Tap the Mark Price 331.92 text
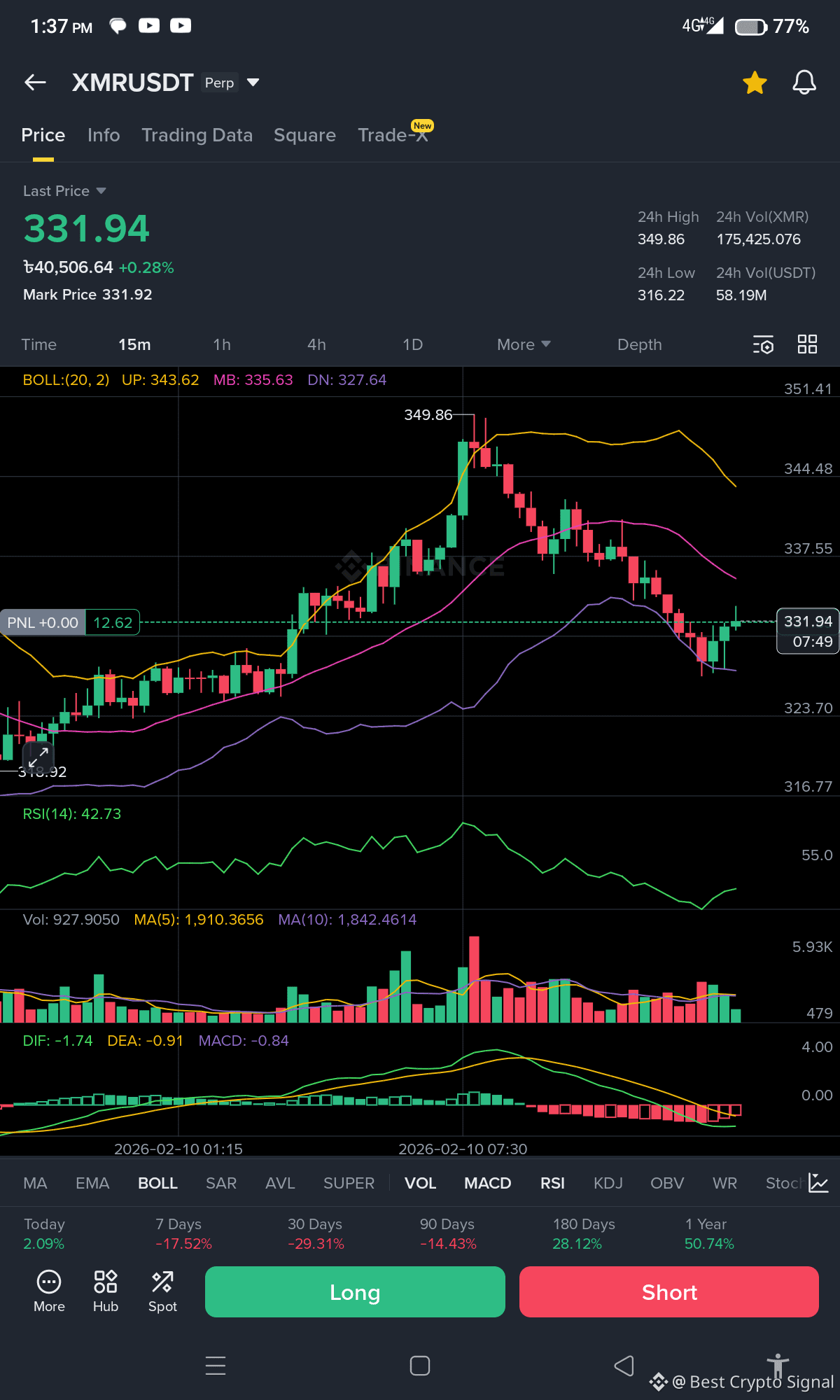The image size is (840, 1400). point(87,295)
